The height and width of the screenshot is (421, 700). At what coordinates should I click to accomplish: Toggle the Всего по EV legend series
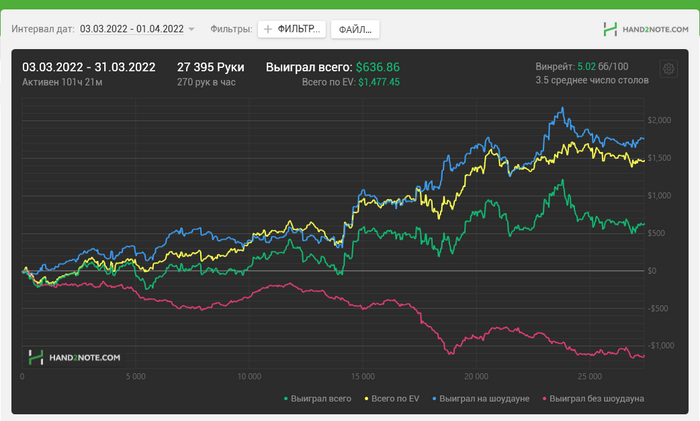tap(392, 399)
